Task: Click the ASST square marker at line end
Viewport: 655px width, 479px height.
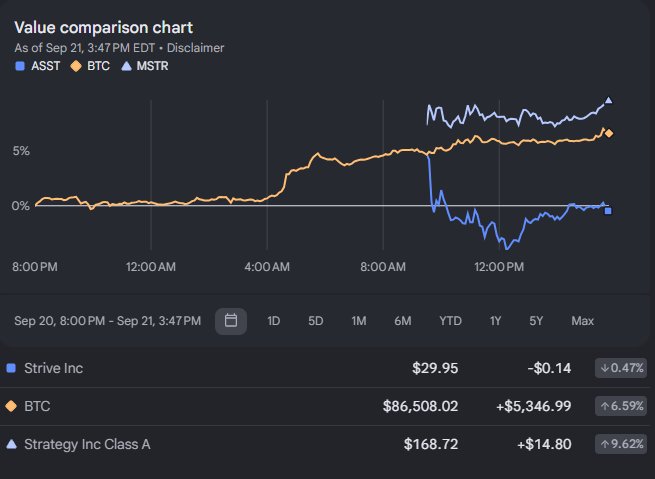Action: pos(608,211)
